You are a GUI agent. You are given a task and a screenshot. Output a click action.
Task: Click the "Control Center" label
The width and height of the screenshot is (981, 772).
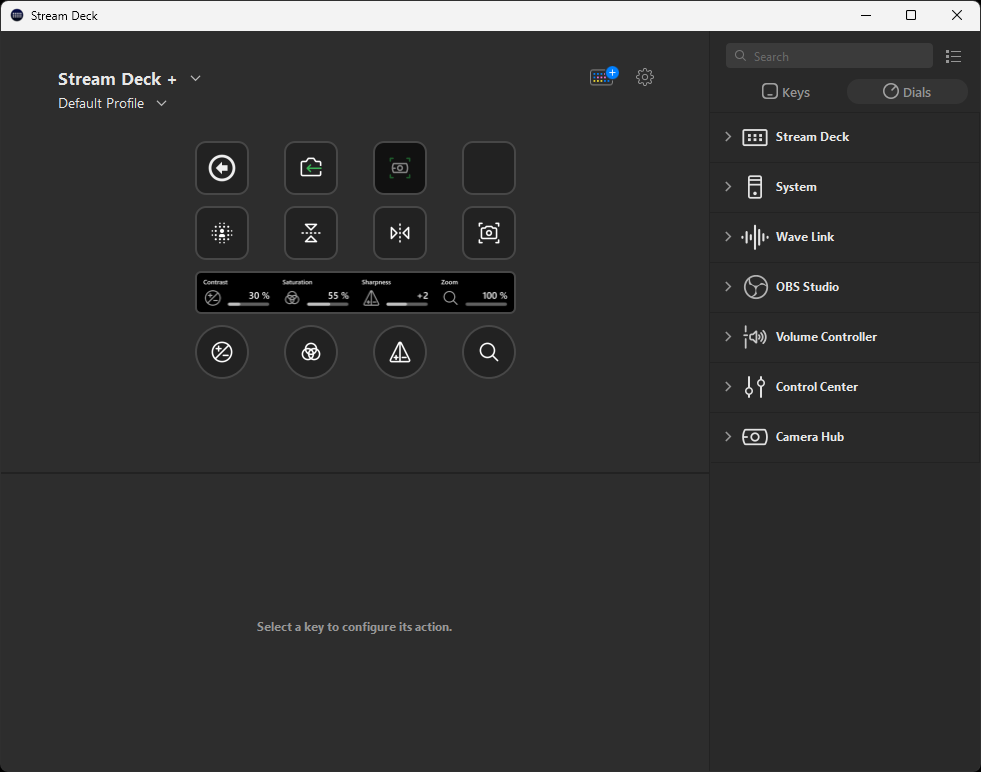(816, 387)
